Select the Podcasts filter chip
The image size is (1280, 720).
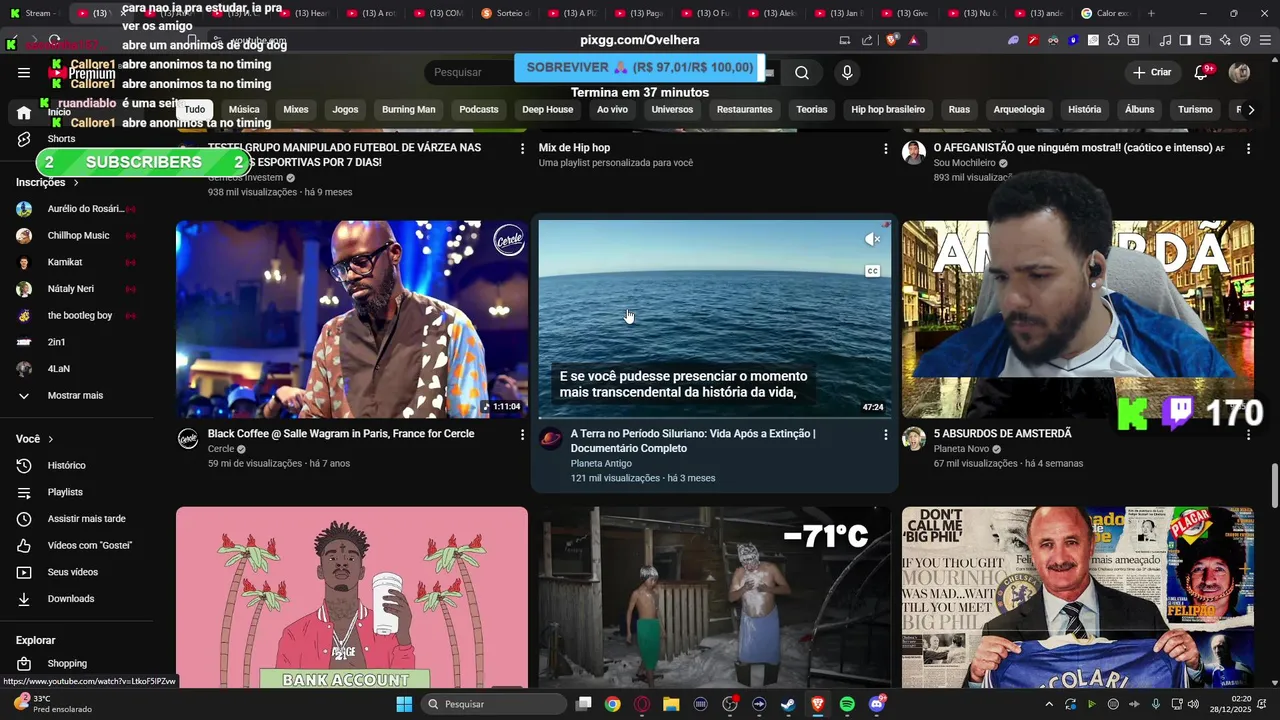point(479,109)
